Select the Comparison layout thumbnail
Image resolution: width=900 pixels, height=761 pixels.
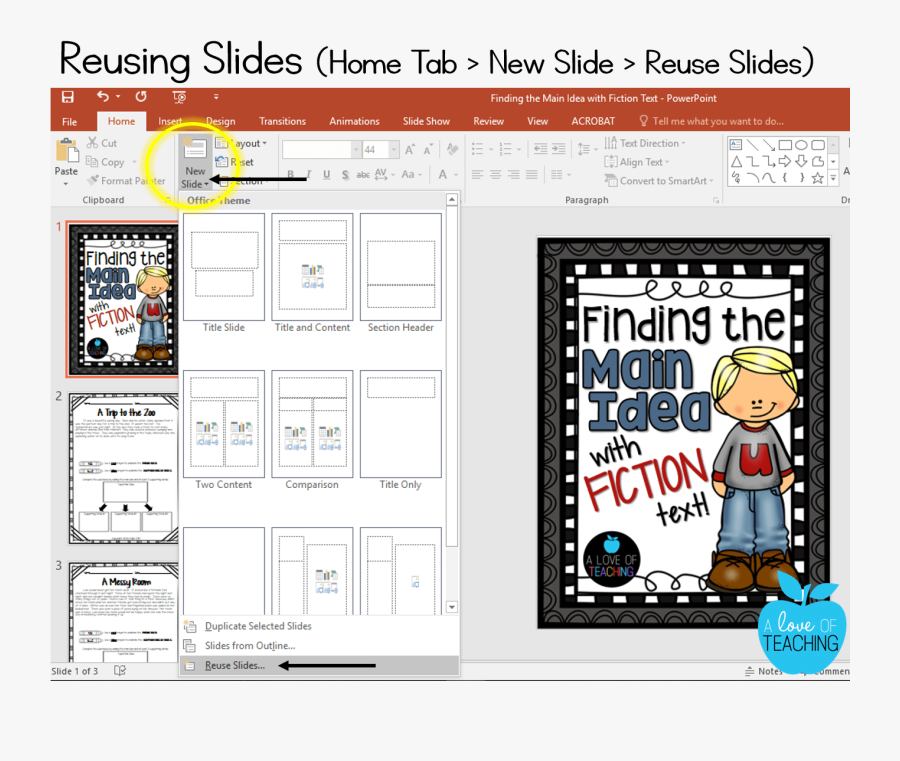point(312,424)
